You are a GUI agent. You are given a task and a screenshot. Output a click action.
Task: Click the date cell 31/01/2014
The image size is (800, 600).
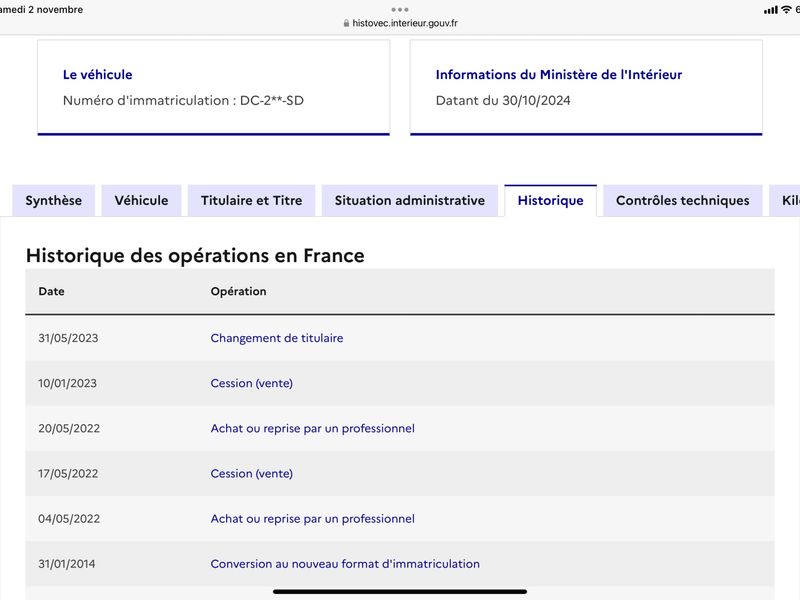[x=66, y=564]
